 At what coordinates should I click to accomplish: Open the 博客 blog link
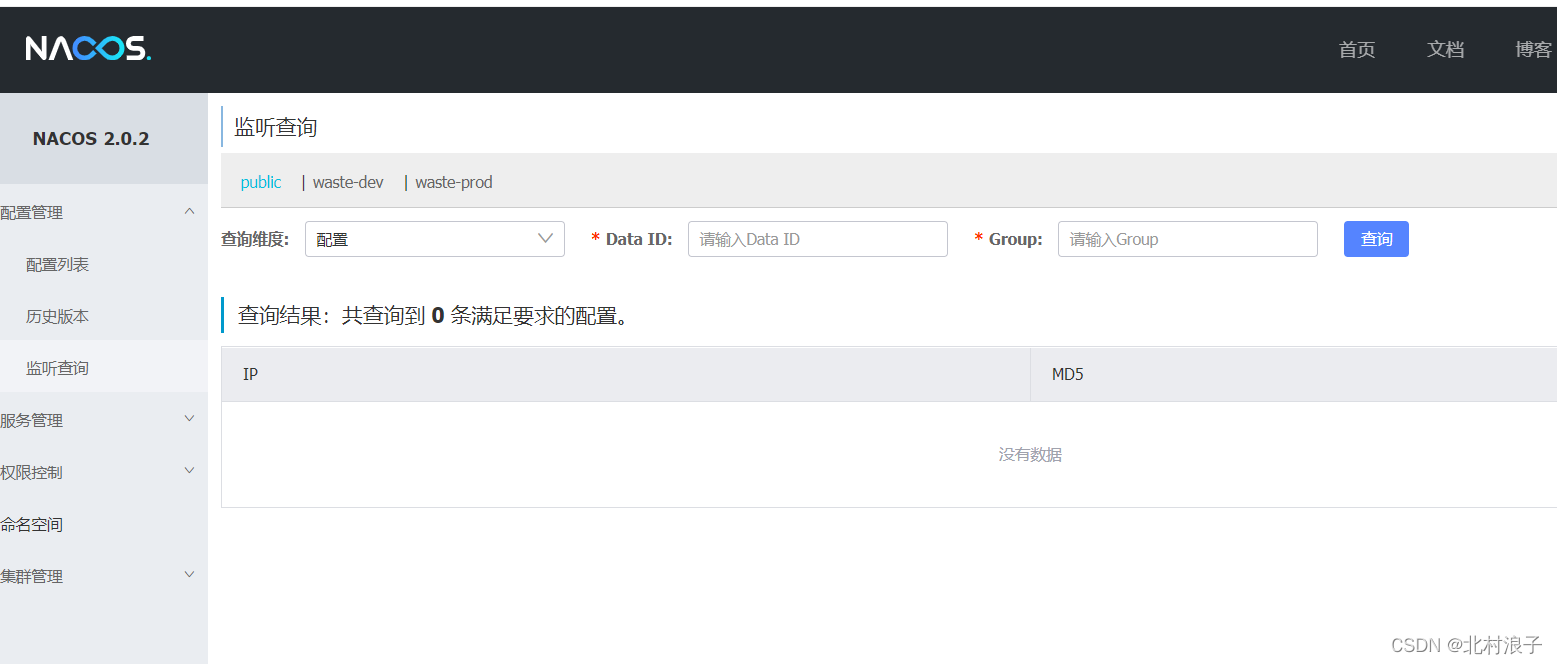1533,50
